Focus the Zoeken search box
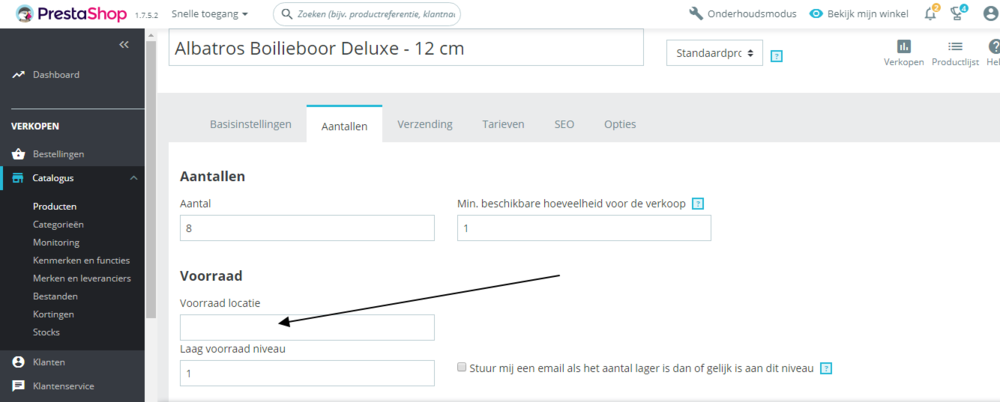Image resolution: width=1000 pixels, height=402 pixels. (367, 14)
